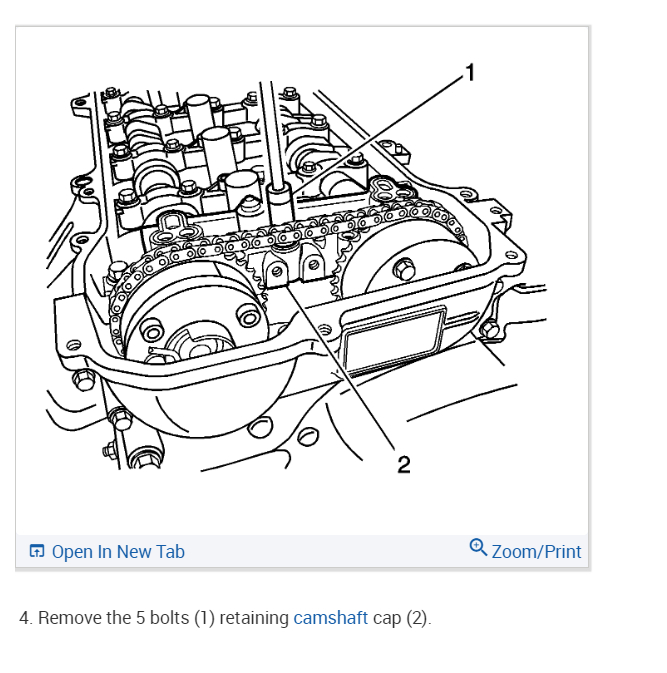The image size is (667, 673).
Task: Click the hex bolt on the cover's right side
Action: (x=489, y=330)
